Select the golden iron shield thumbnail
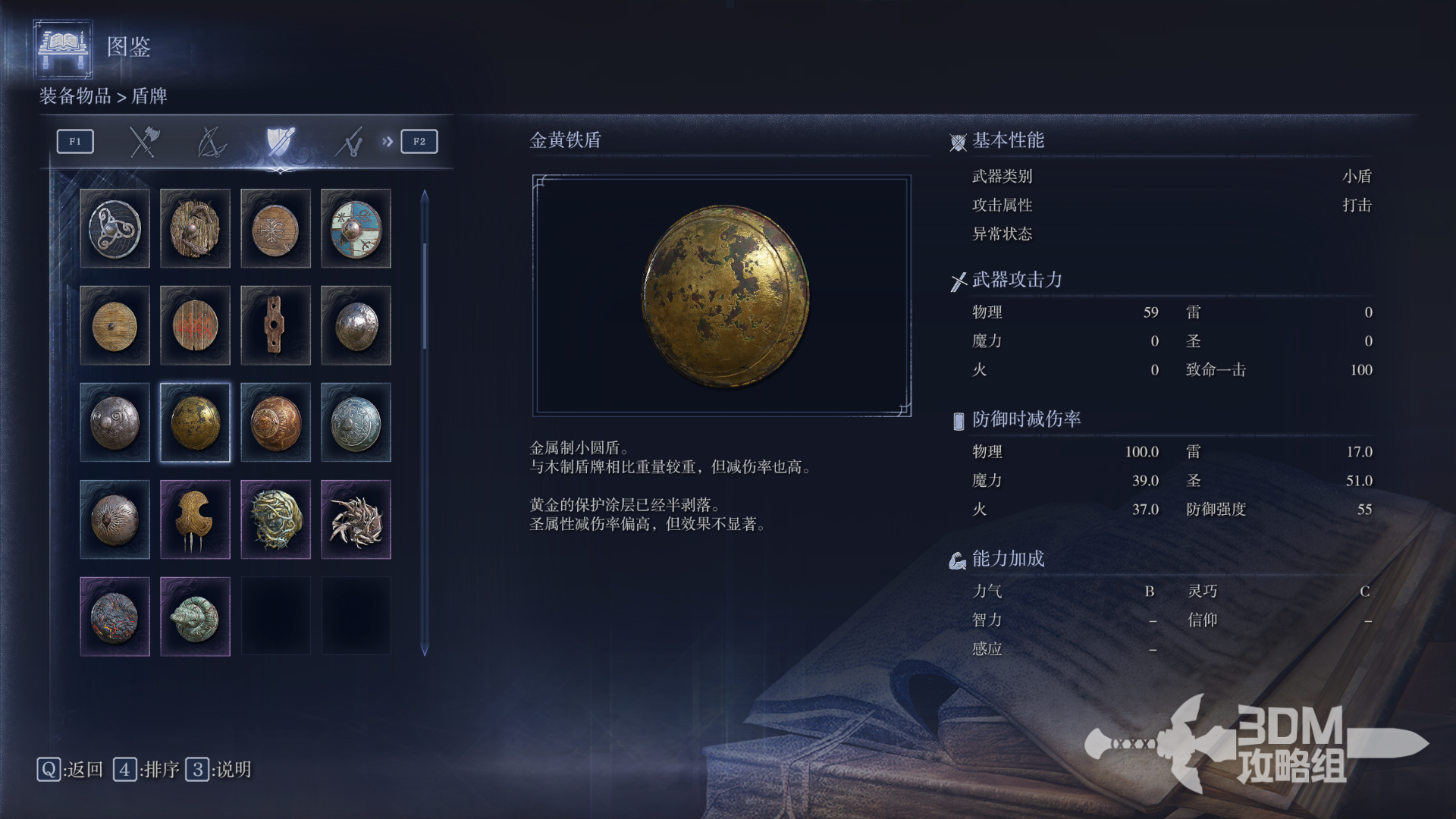 click(195, 422)
